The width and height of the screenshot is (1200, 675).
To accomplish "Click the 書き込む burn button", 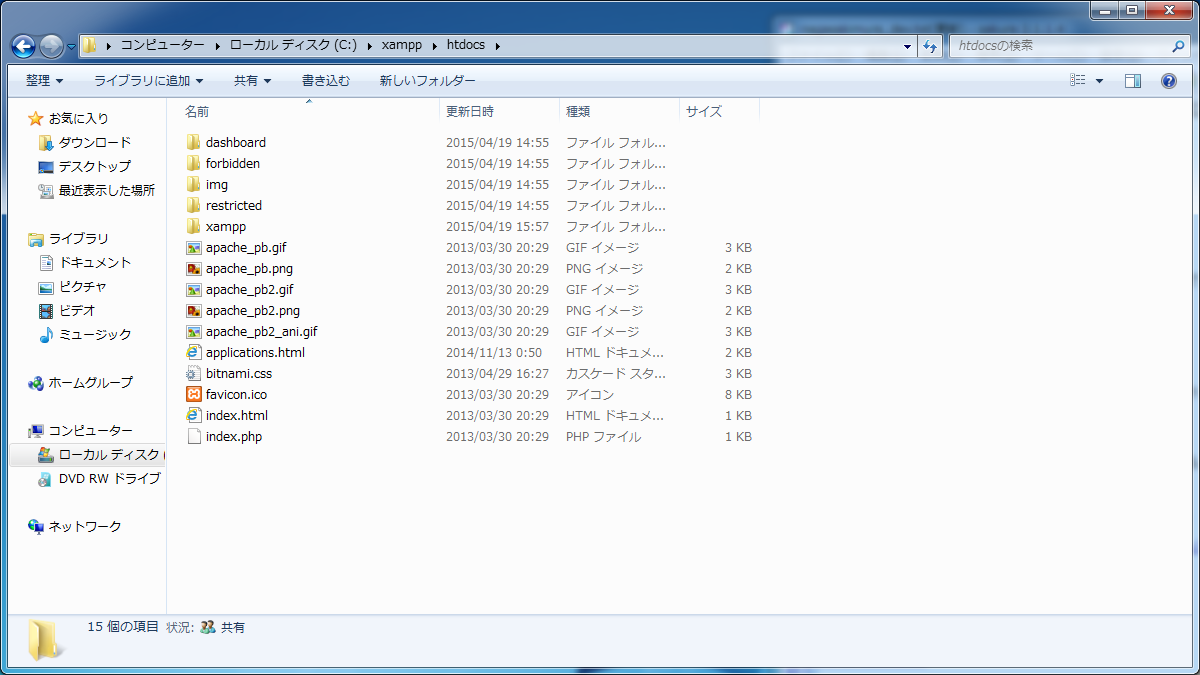I will point(326,81).
